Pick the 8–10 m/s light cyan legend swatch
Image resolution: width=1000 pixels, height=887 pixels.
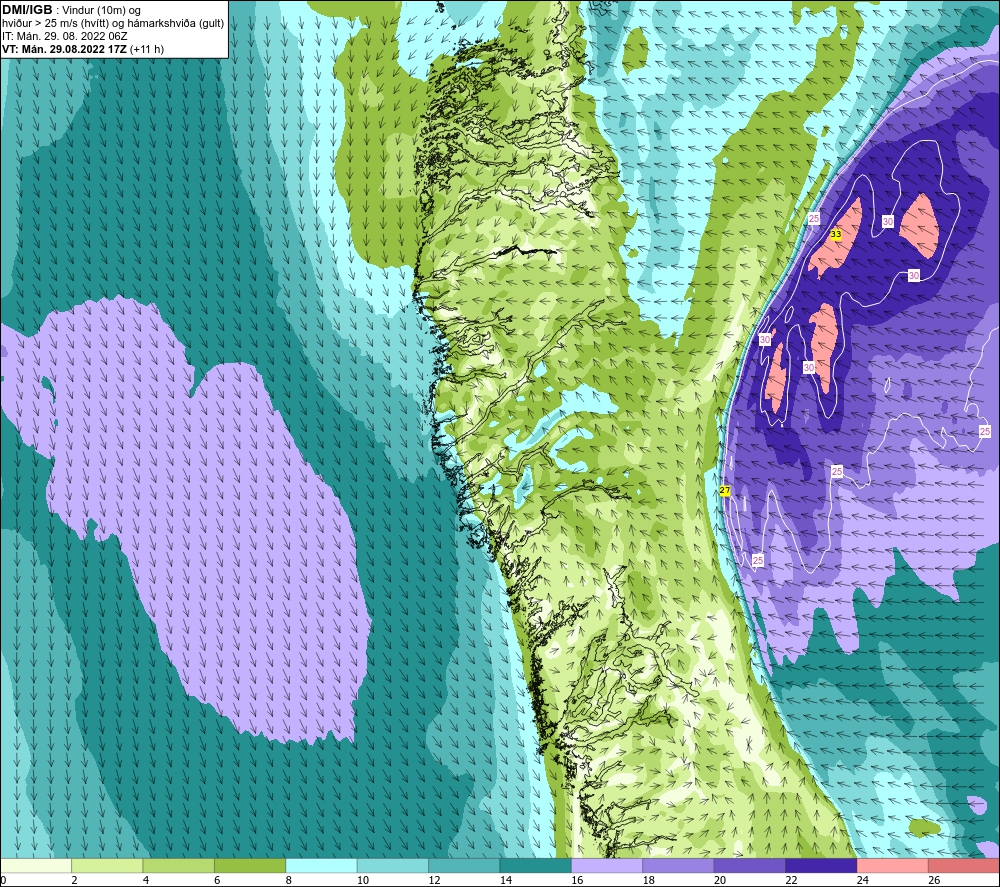(321, 865)
